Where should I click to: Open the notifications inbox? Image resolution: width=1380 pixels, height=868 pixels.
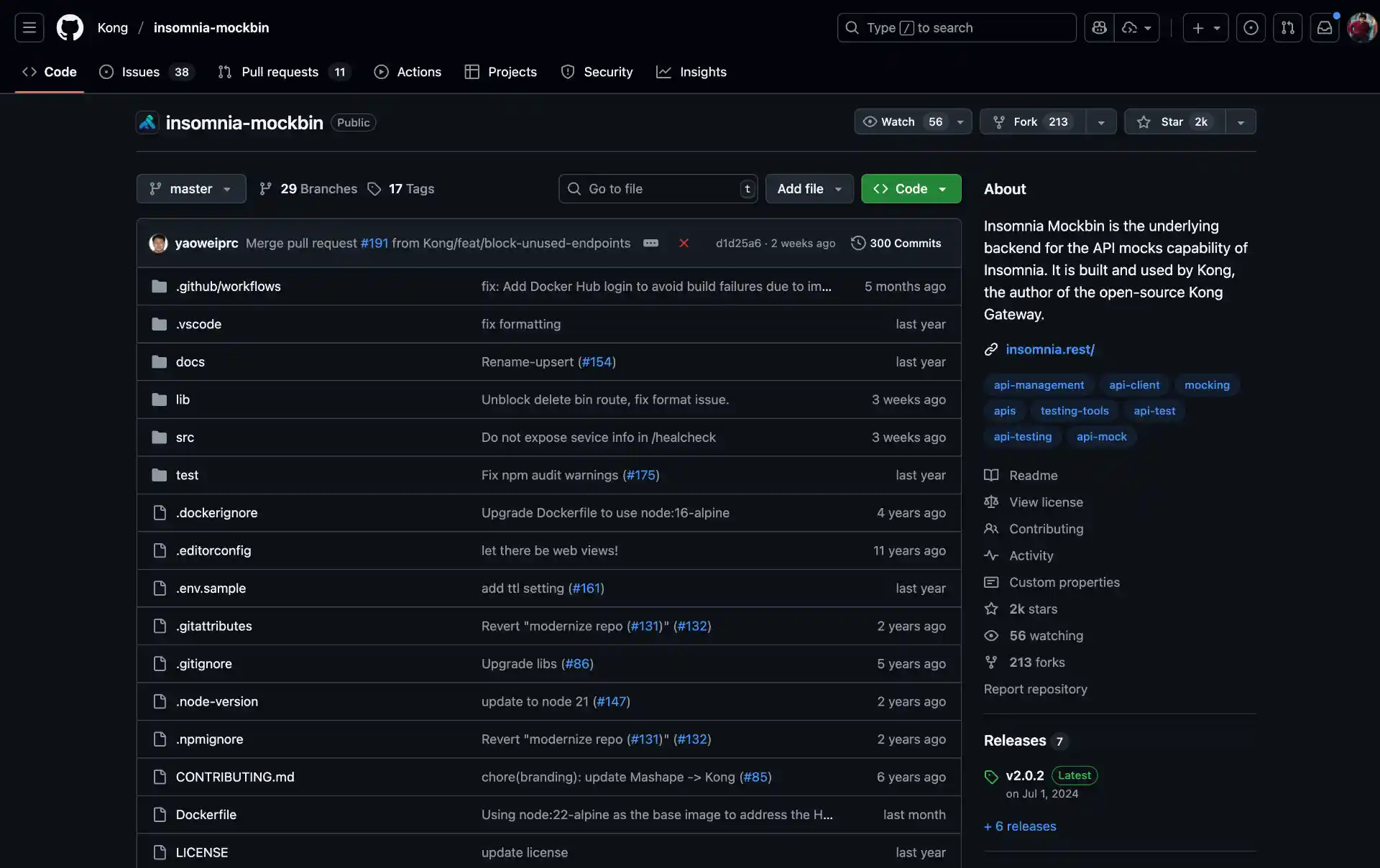pyautogui.click(x=1324, y=27)
